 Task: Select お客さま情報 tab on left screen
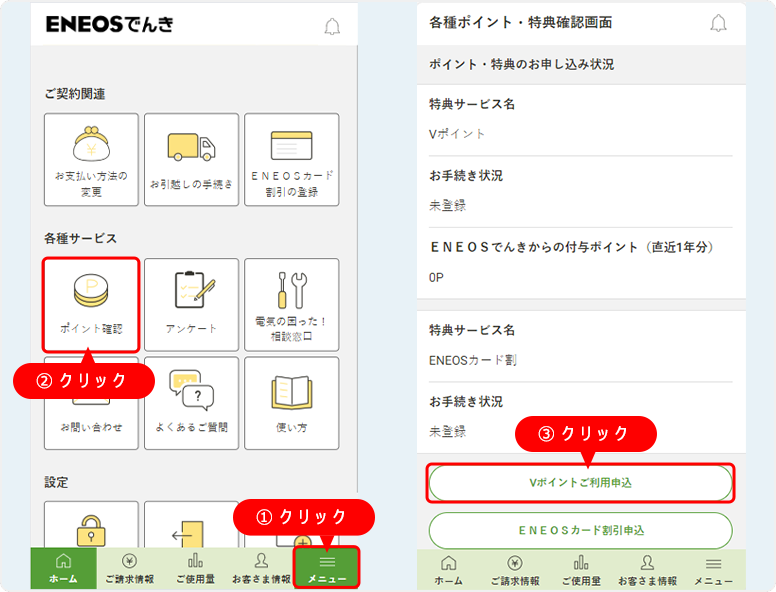[261, 568]
